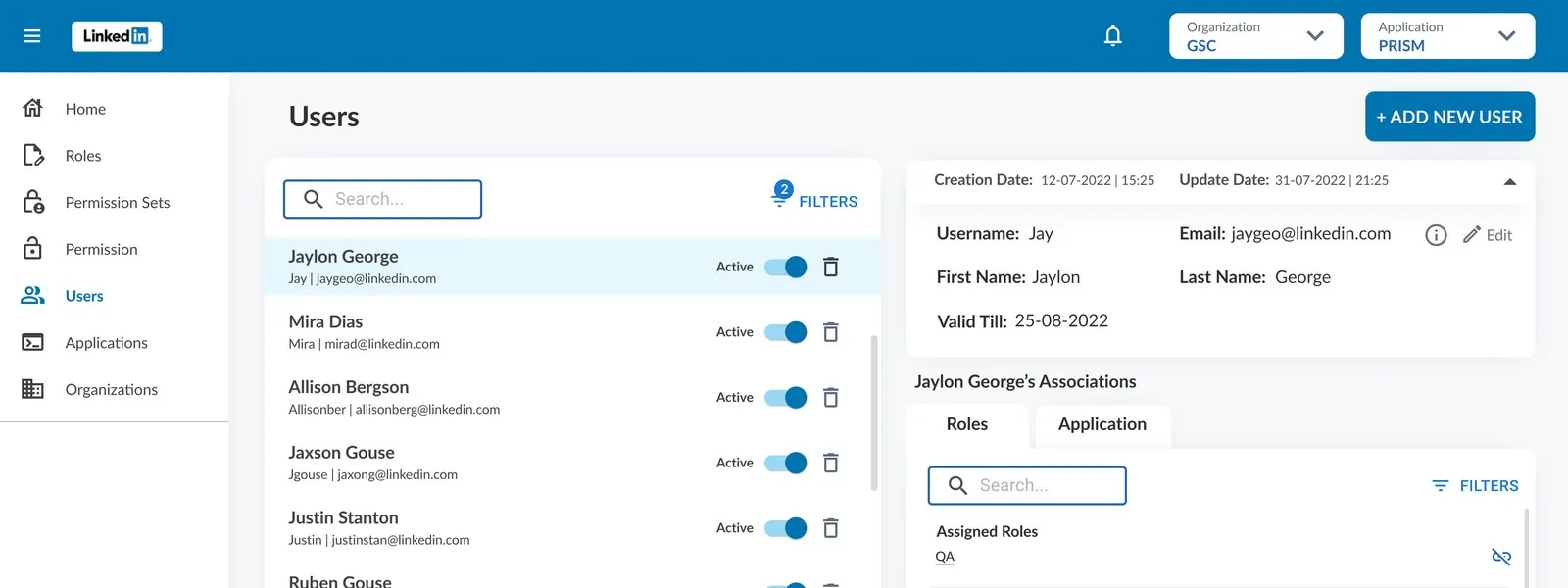The height and width of the screenshot is (588, 1568).
Task: Click the magnifier in users search
Action: coord(314,199)
